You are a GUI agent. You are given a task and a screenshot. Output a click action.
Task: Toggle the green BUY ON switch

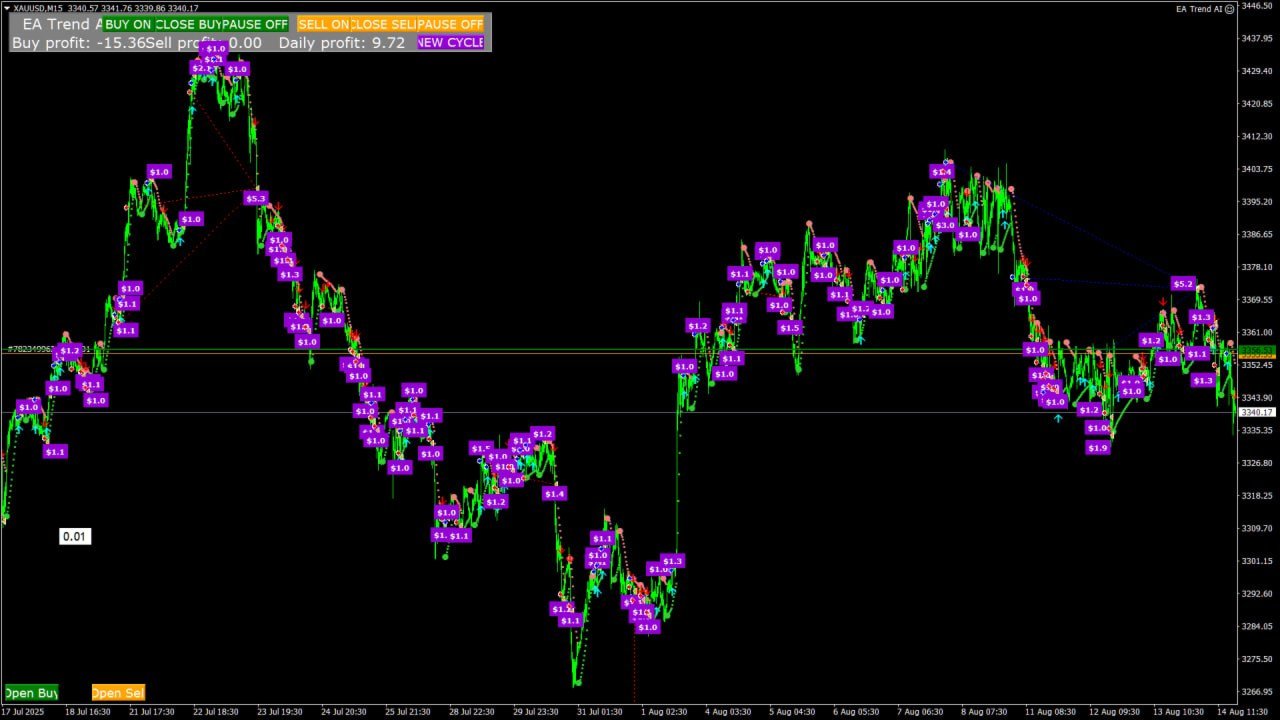tap(129, 24)
